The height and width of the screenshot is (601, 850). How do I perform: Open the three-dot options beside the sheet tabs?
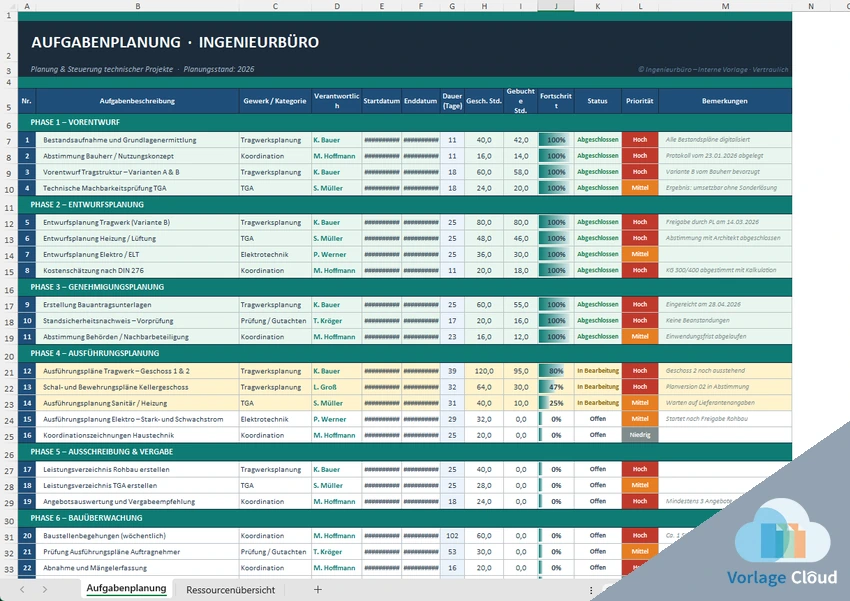[591, 590]
